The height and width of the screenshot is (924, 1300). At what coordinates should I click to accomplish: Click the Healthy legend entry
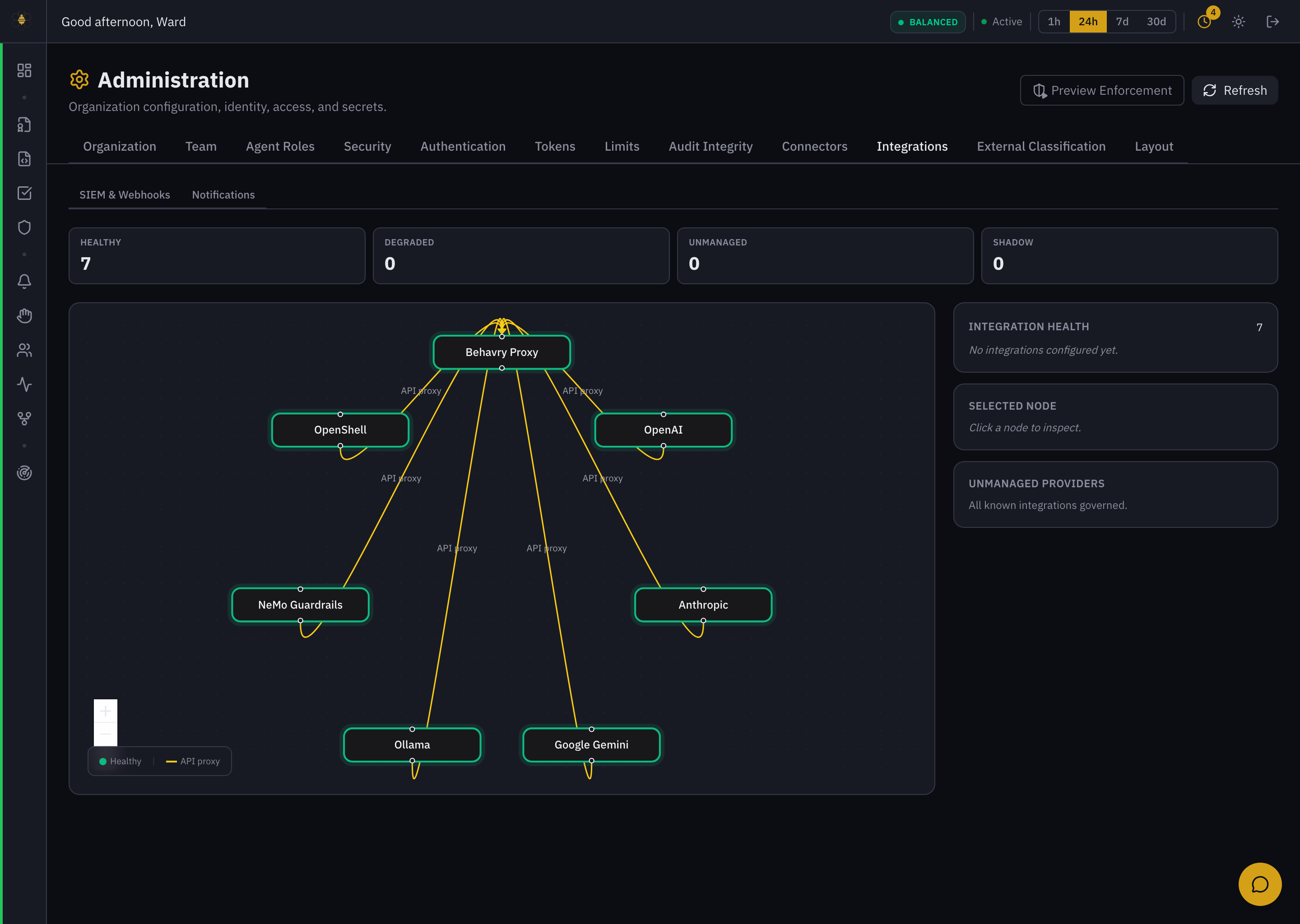click(120, 761)
